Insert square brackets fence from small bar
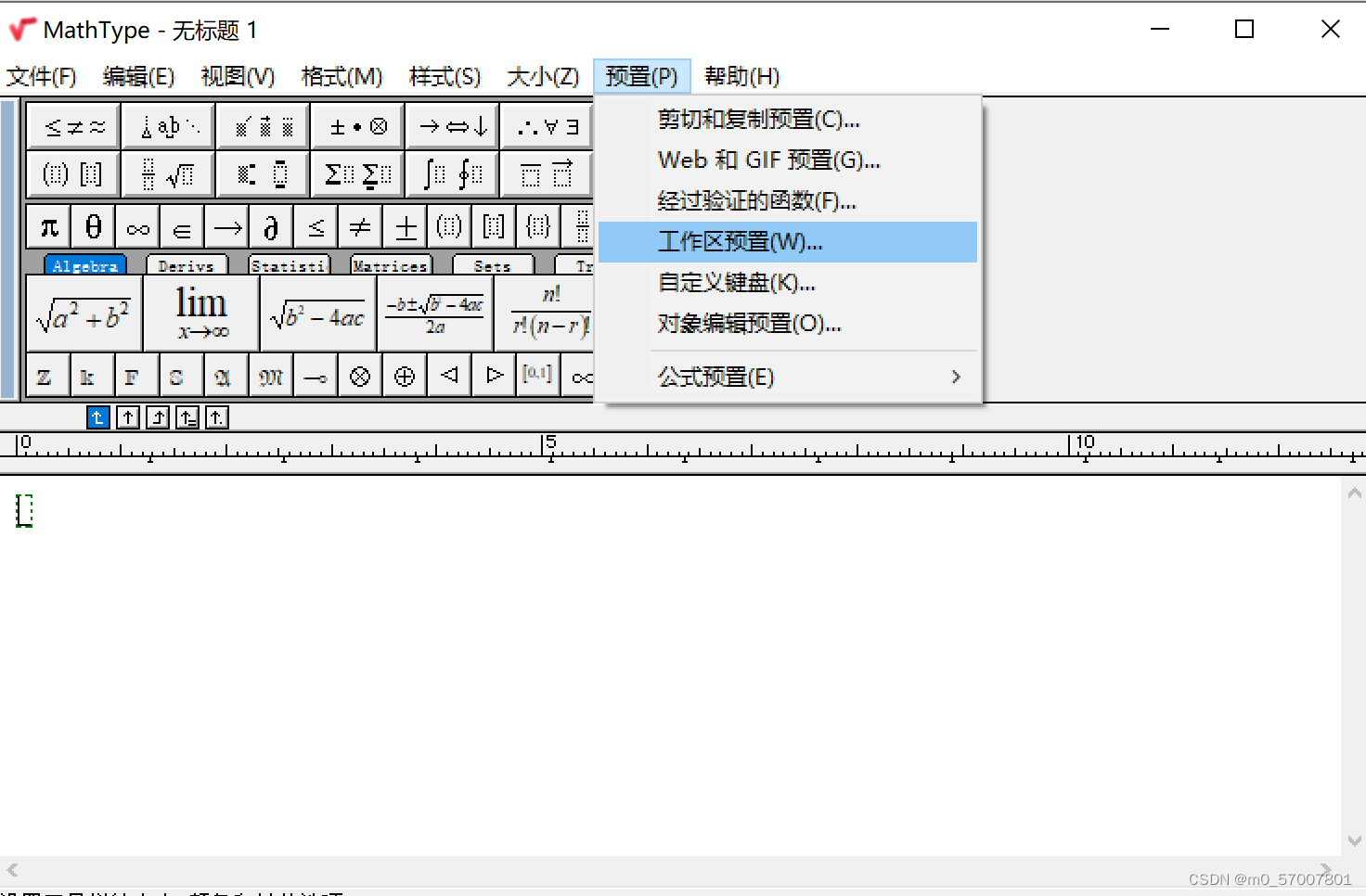The height and width of the screenshot is (896, 1366). (x=495, y=227)
